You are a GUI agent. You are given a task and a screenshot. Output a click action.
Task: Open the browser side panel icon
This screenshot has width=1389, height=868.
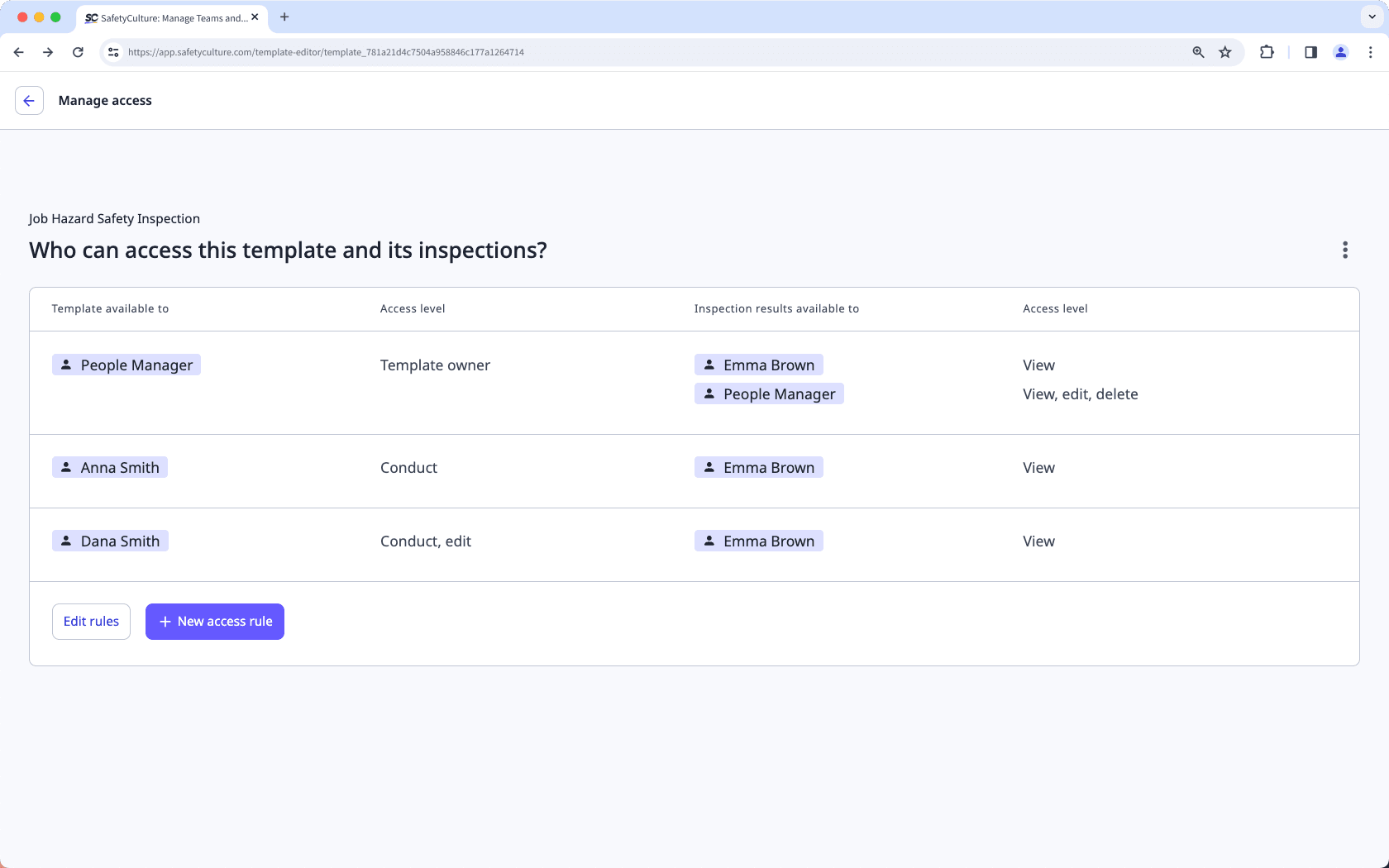pyautogui.click(x=1310, y=52)
